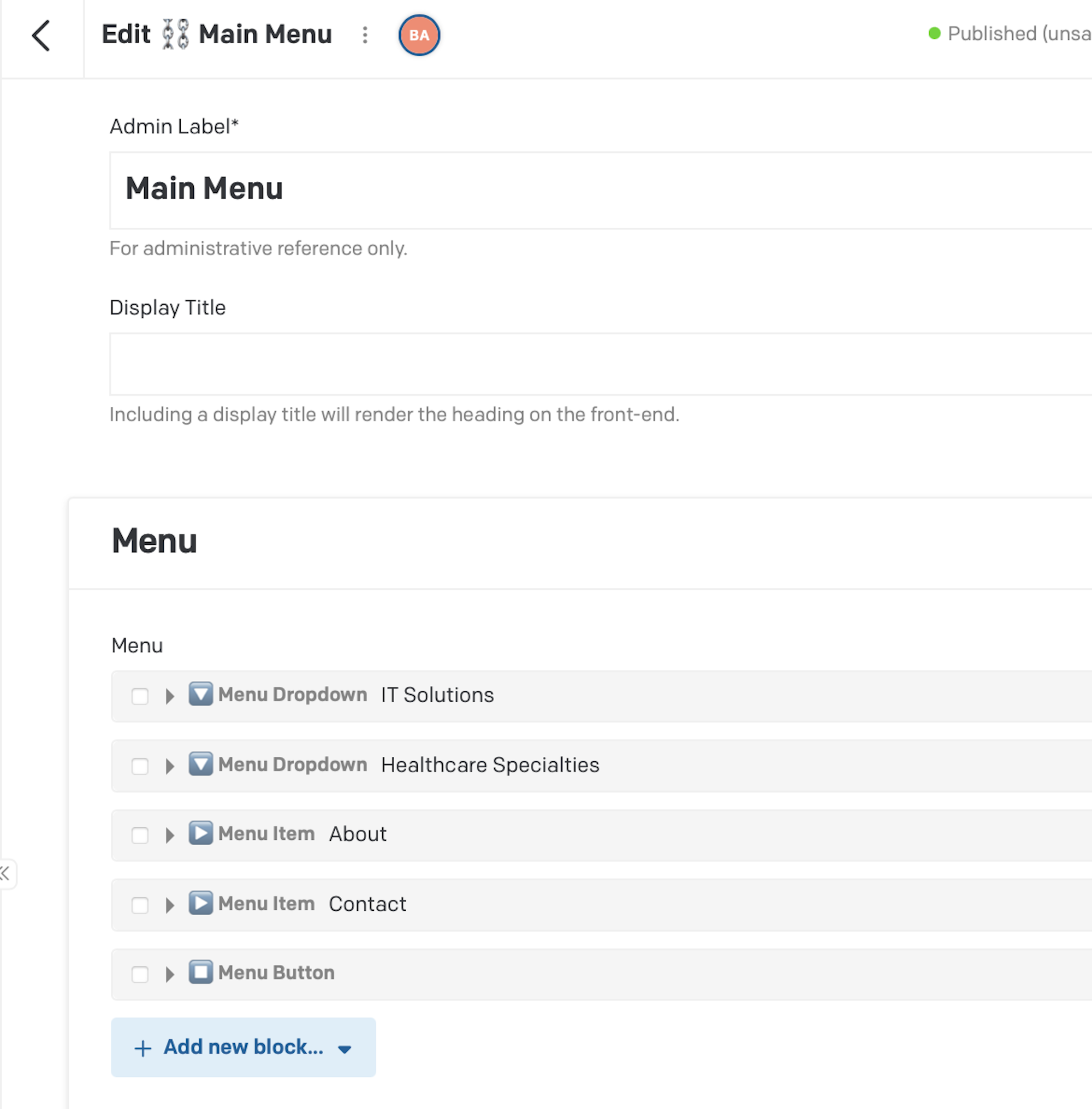Screen dimensions: 1092x1109
Task: Click the chain links icon in title
Action: pyautogui.click(x=175, y=34)
